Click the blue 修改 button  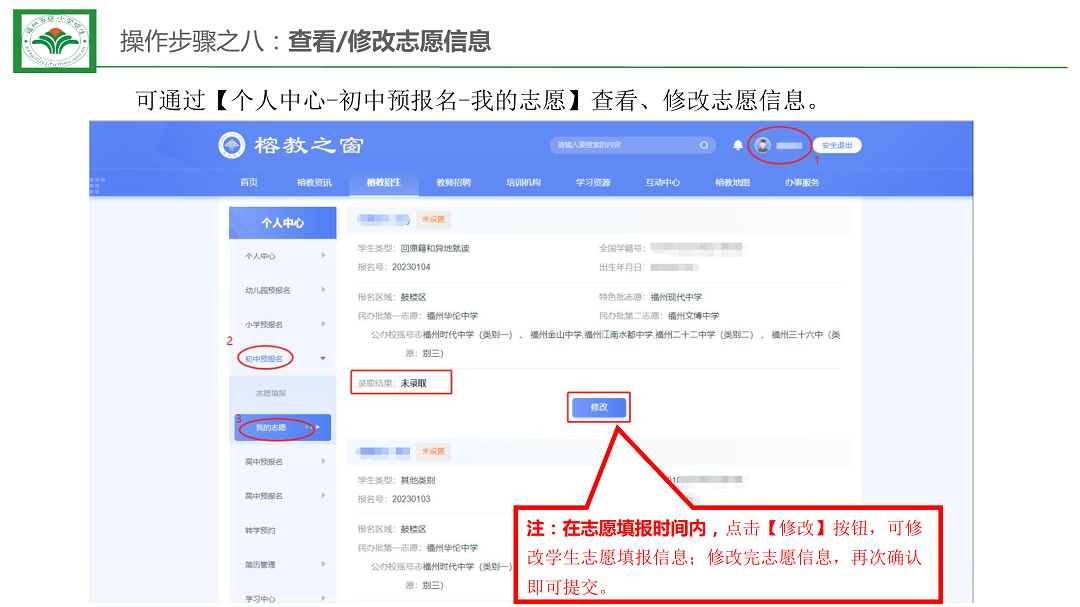pos(598,407)
